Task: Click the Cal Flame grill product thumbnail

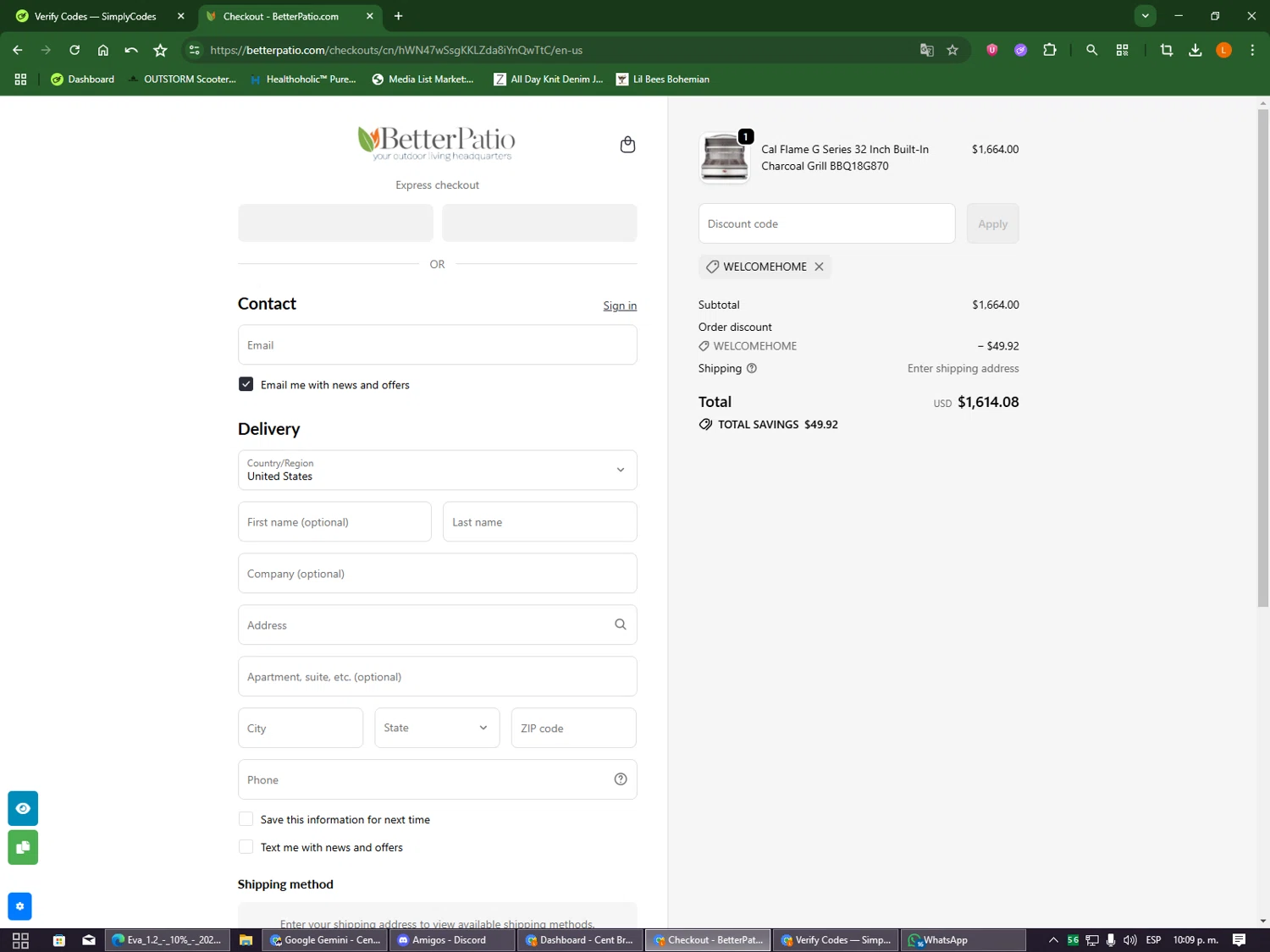Action: [724, 157]
